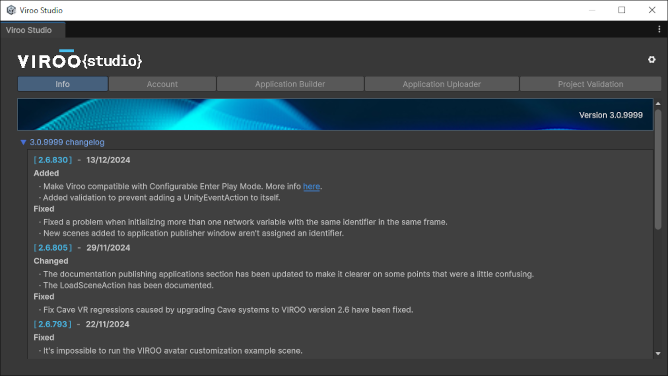Minimize the Viroo Studio window
668x376 pixels.
pos(592,10)
